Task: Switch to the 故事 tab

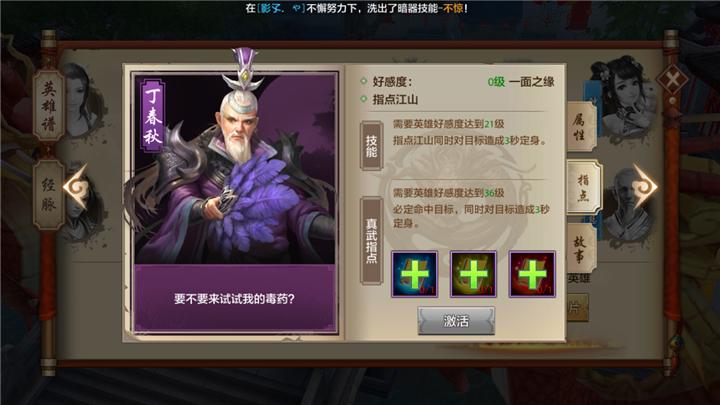Action: pos(580,248)
